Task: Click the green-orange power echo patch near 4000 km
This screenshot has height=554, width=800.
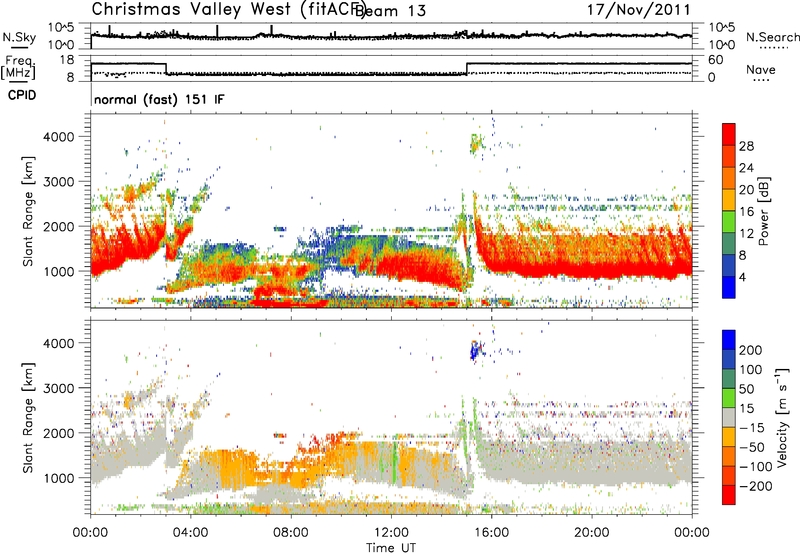Action: click(477, 144)
